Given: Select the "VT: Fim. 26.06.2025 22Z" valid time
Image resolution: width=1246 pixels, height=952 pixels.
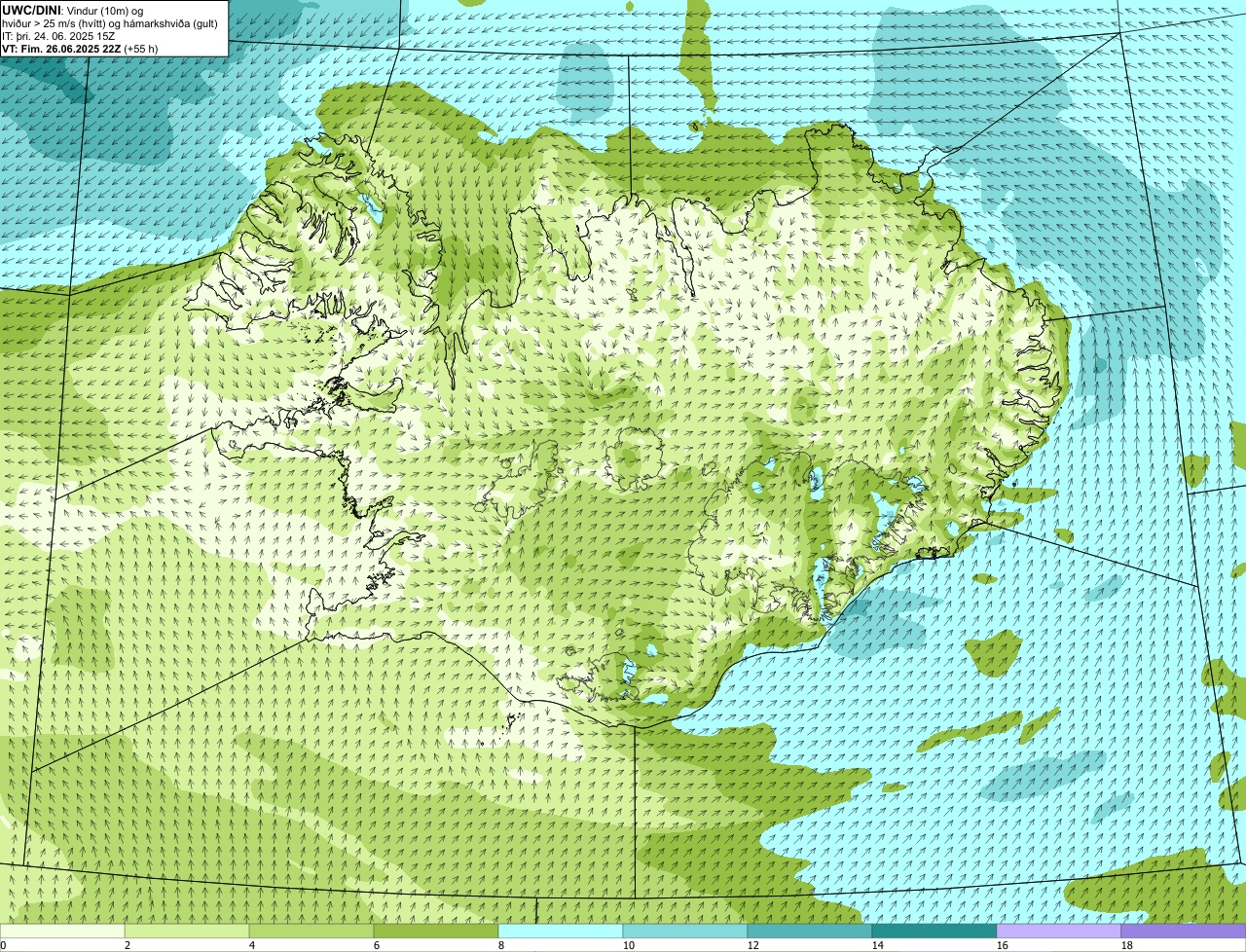Looking at the screenshot, I should click(x=61, y=48).
